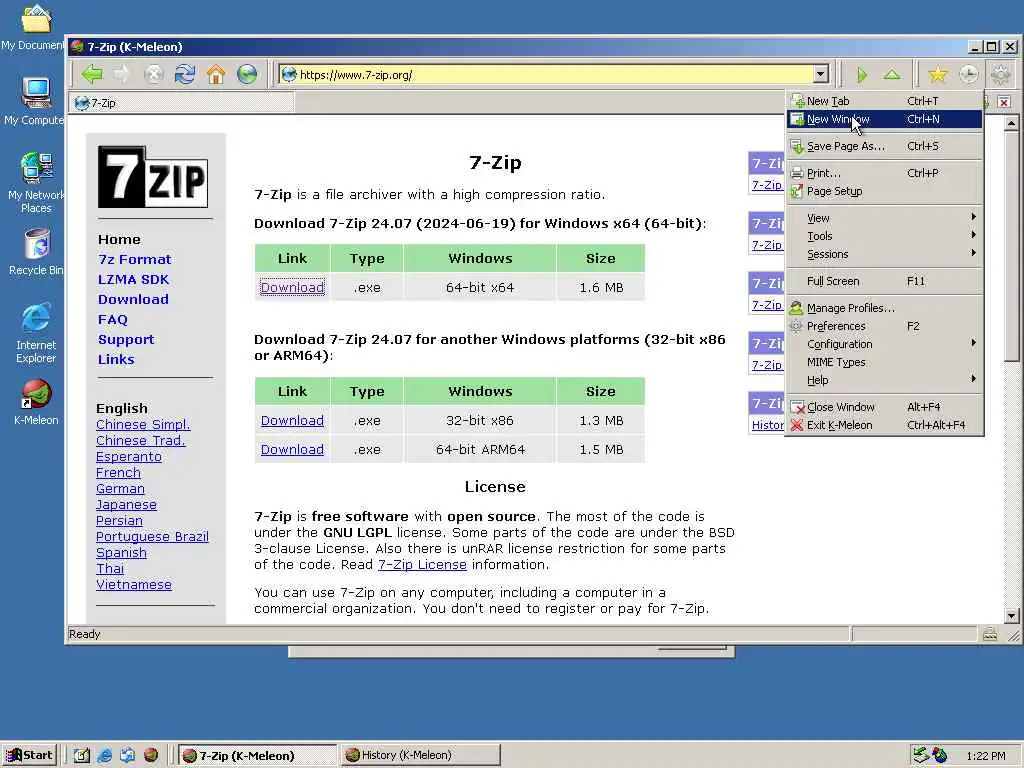Open the 7-Zip License link
1024x768 pixels.
[422, 565]
